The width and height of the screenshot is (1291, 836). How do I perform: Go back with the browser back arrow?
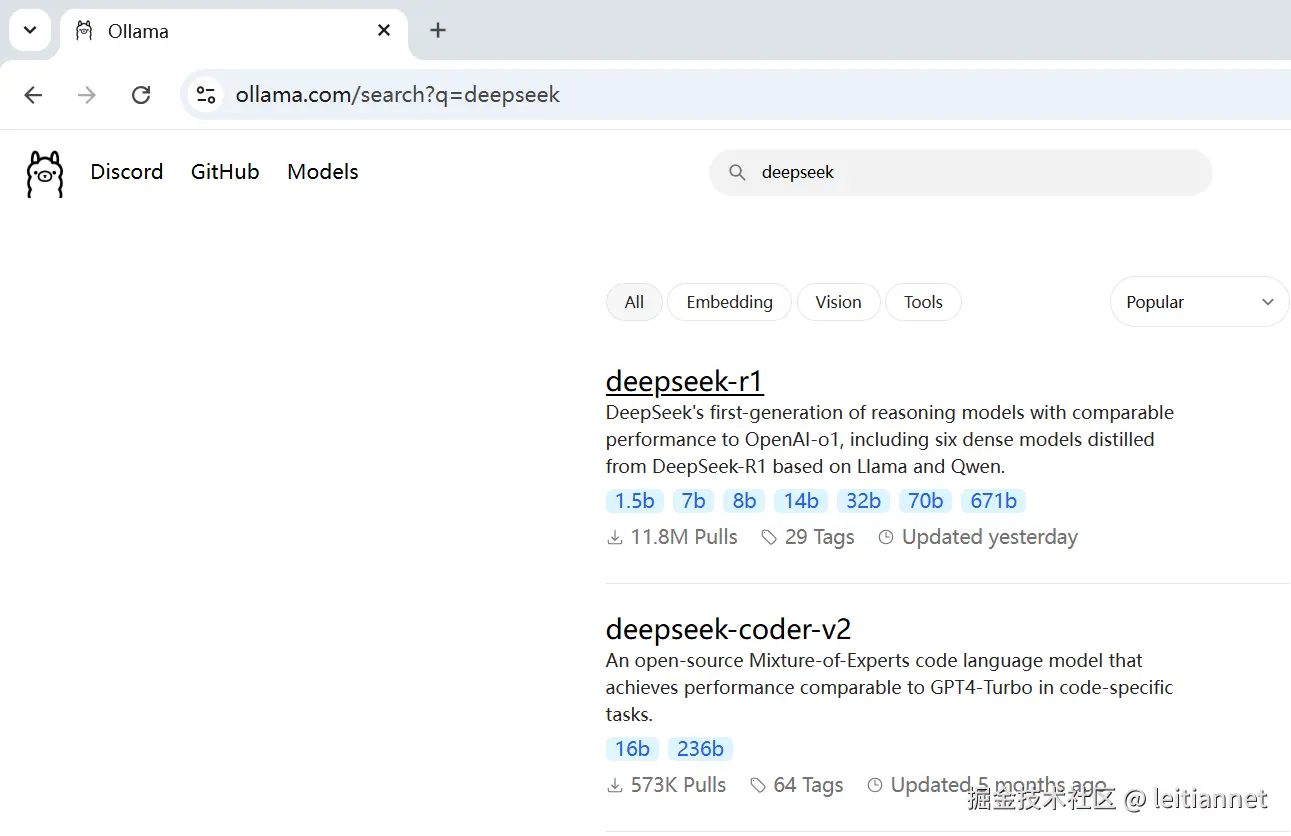tap(34, 95)
